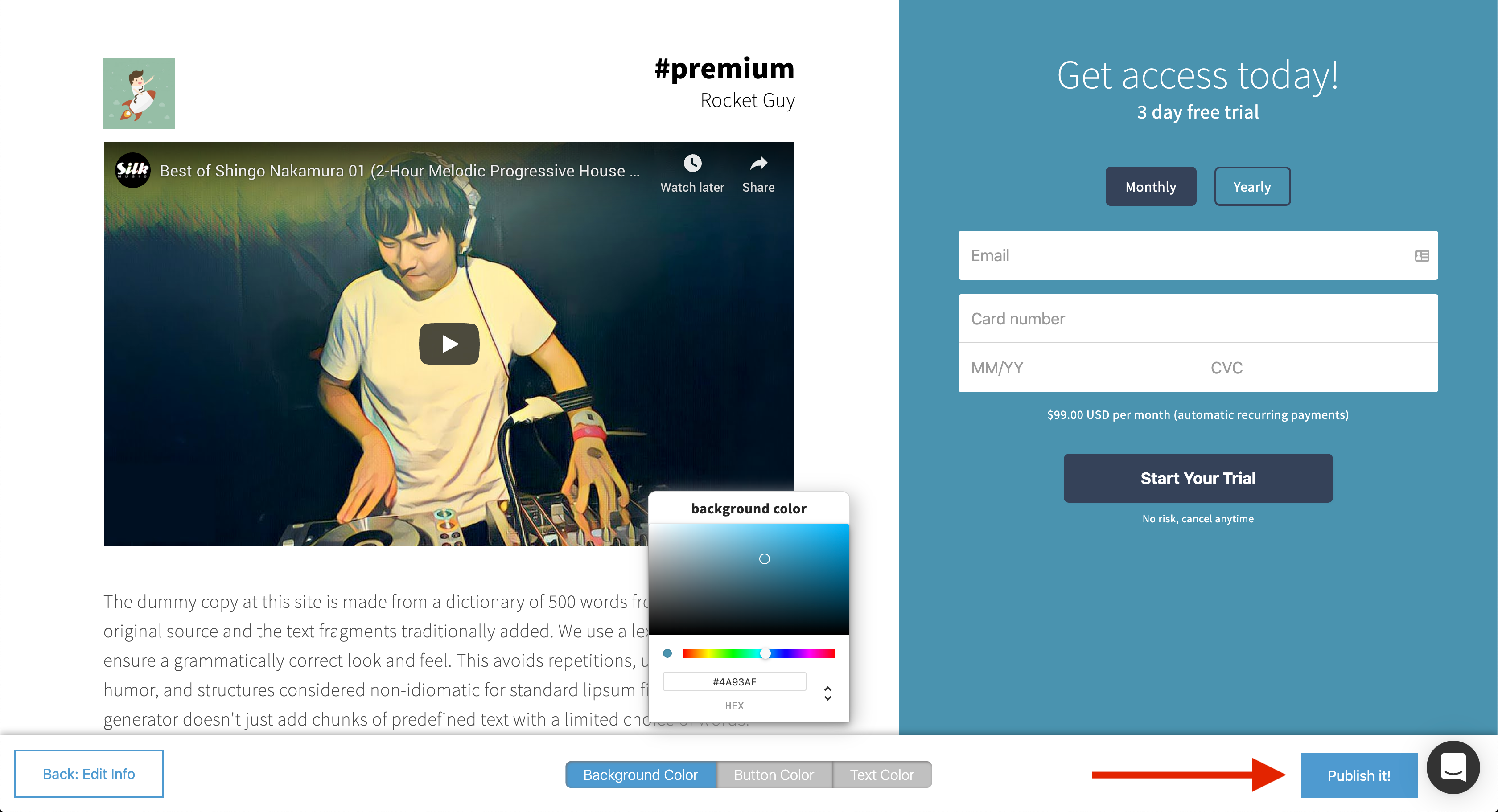Select the Monthly billing option
Viewport: 1498px width, 812px height.
[1150, 187]
